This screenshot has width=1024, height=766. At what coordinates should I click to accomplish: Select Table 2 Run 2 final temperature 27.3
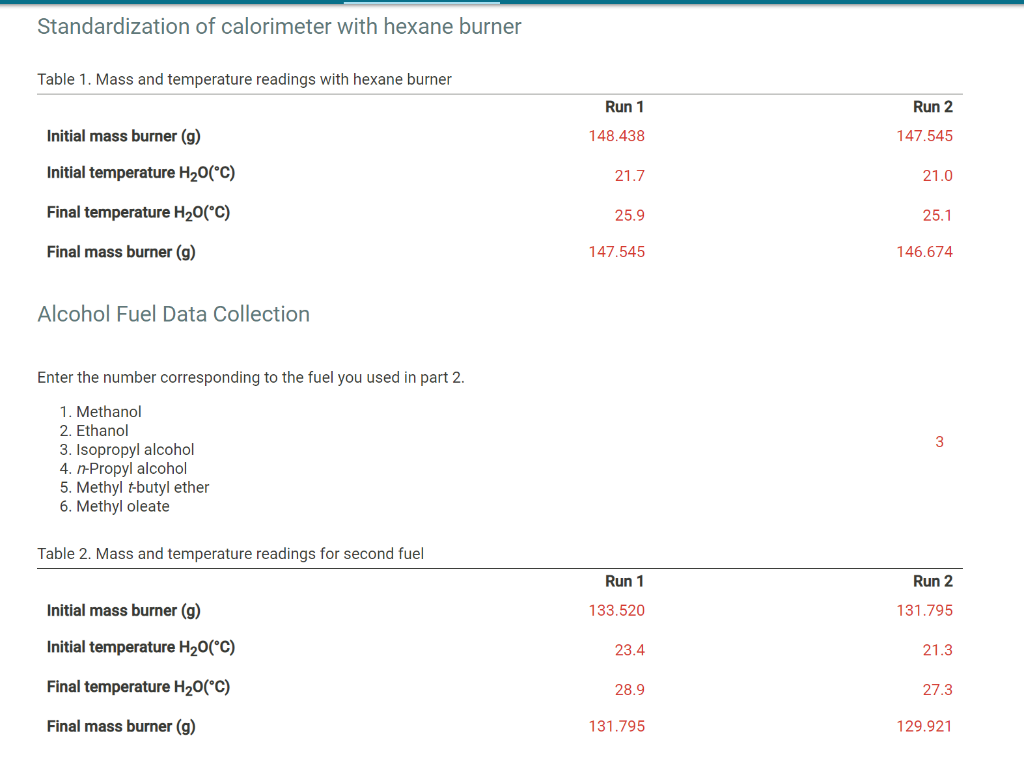(937, 690)
